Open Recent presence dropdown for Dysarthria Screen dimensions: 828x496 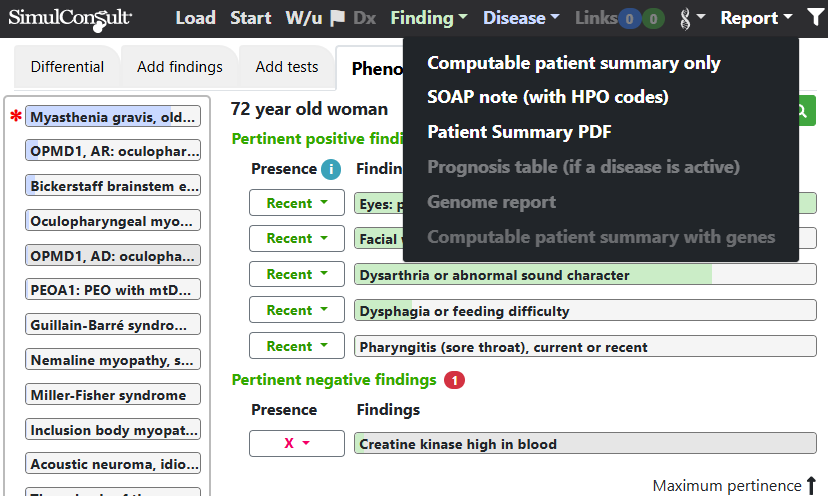[297, 274]
